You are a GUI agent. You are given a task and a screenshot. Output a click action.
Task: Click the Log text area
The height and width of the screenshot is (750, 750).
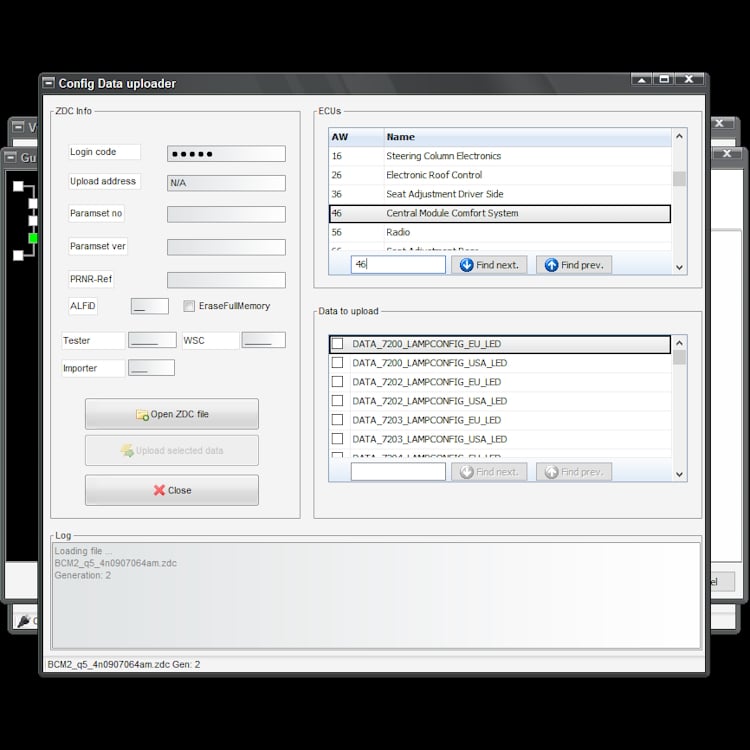pos(376,596)
